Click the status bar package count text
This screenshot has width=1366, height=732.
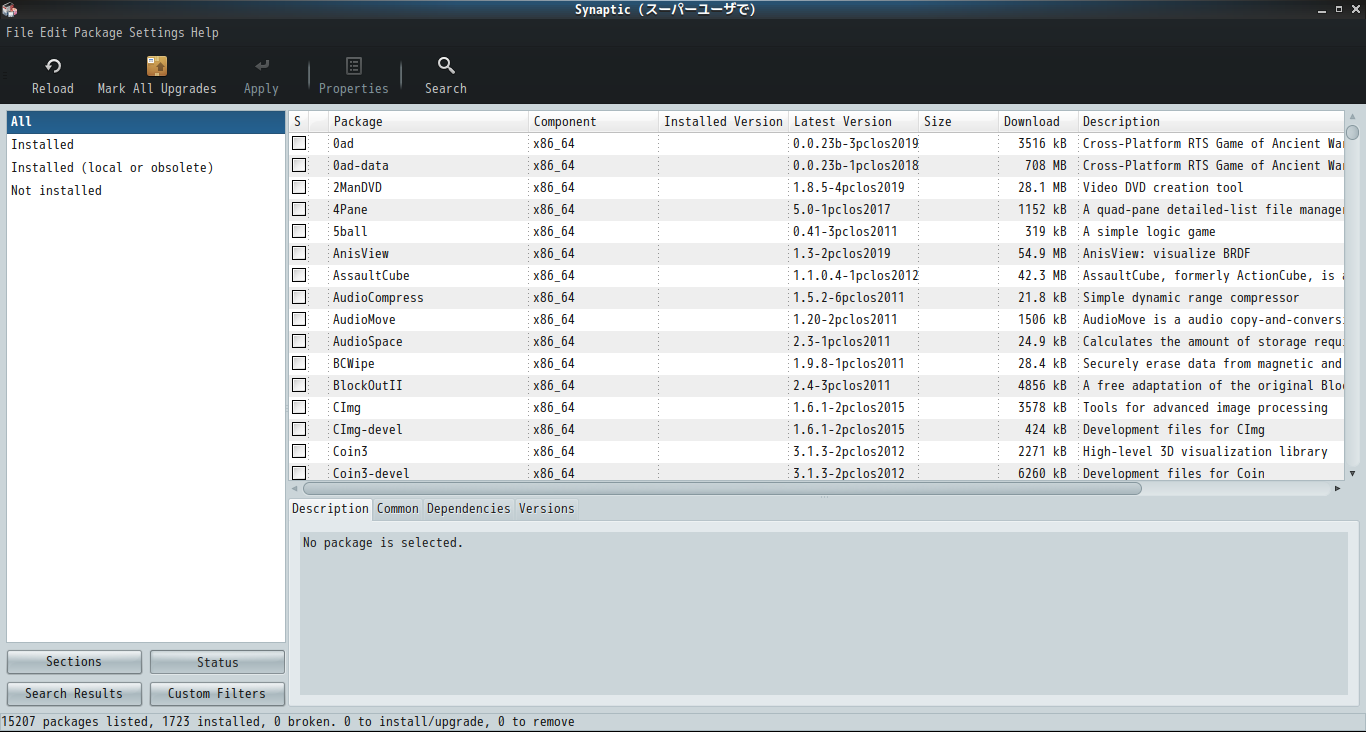tap(288, 721)
